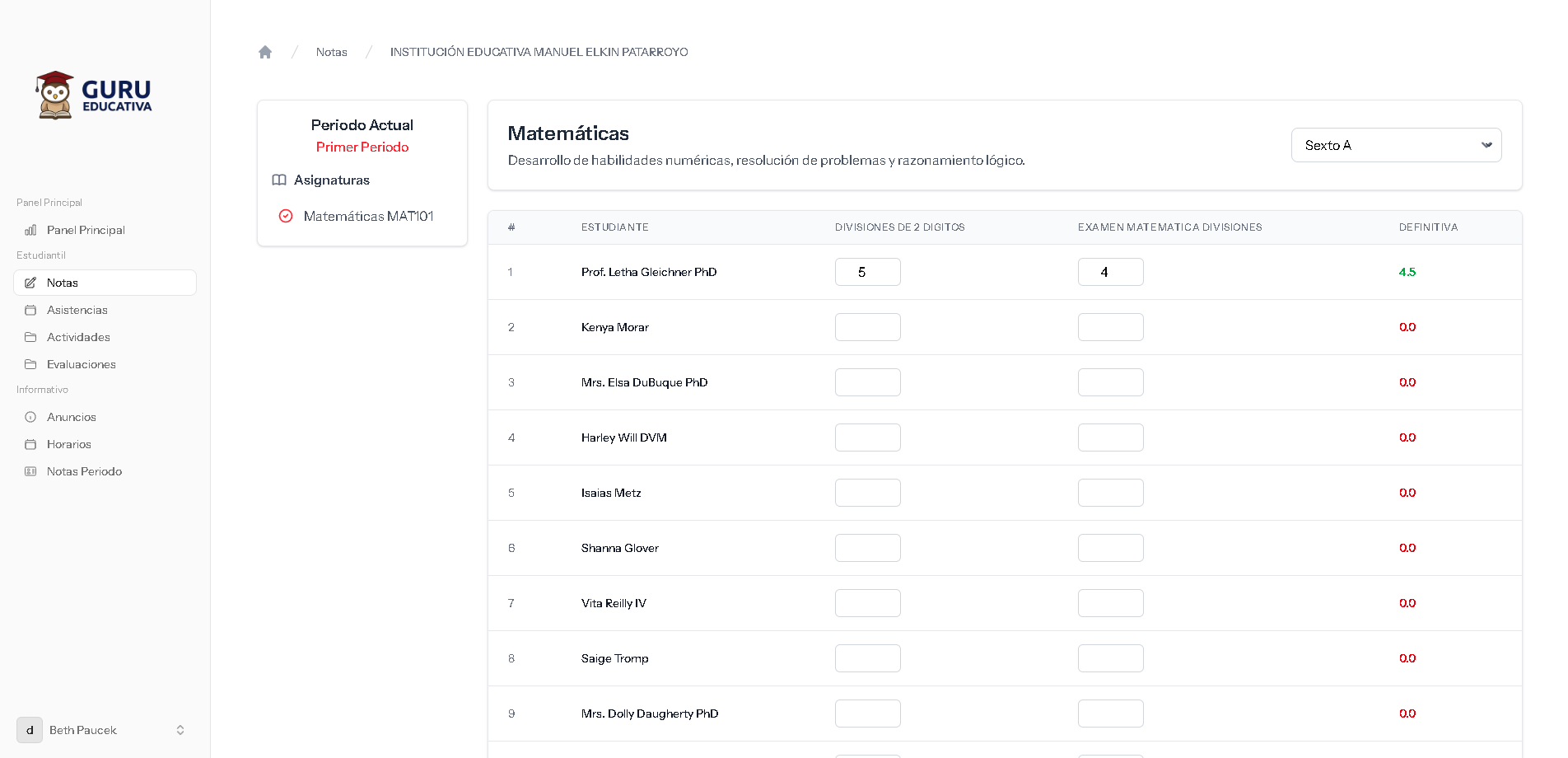The width and height of the screenshot is (1568, 758).
Task: Click the Asistencias calendar icon
Action: click(30, 310)
